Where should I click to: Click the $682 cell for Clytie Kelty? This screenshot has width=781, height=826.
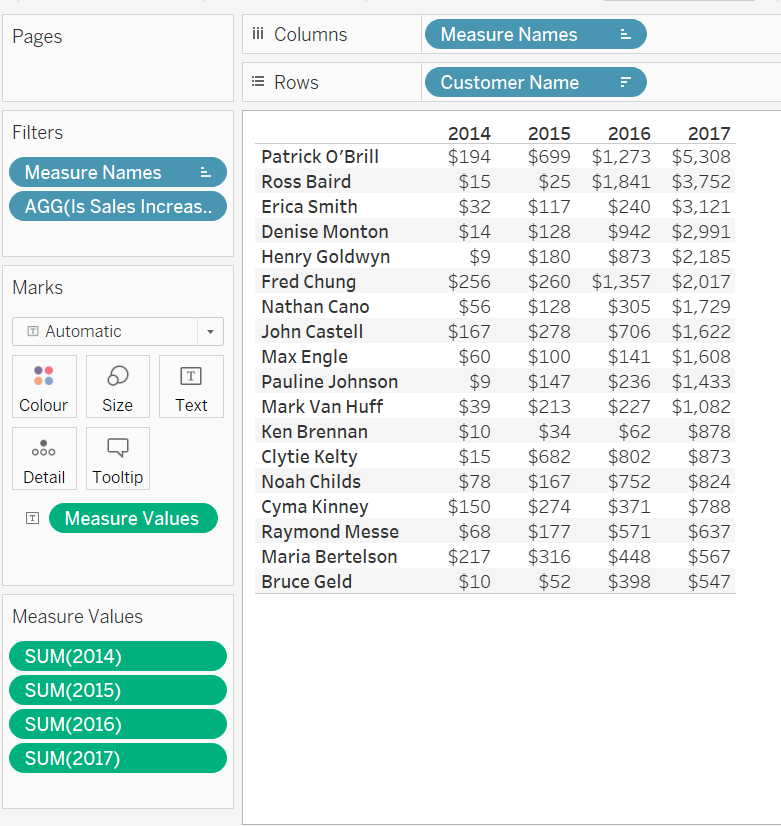pyautogui.click(x=549, y=457)
